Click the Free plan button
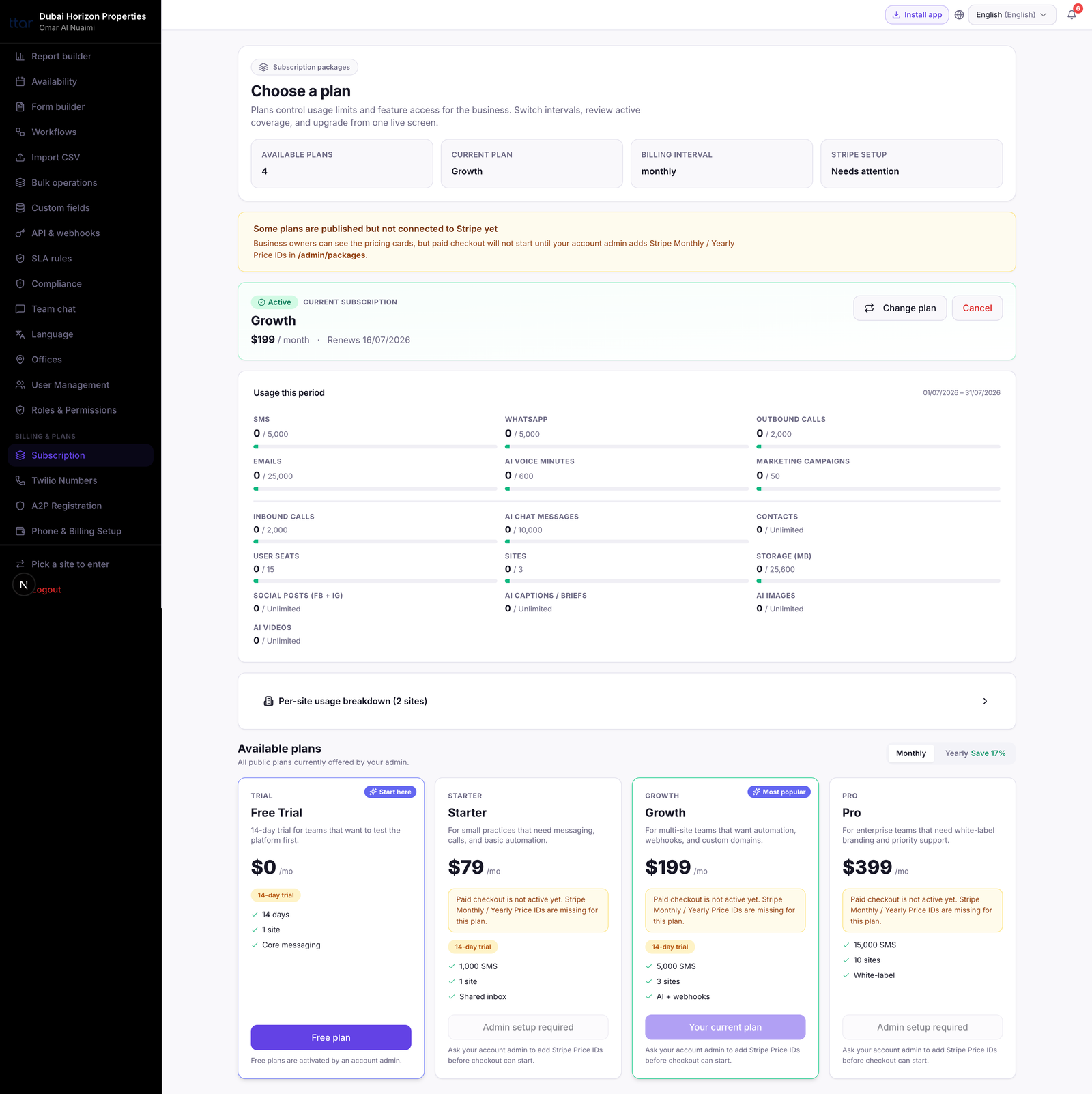Viewport: 1092px width, 1094px height. (331, 1037)
